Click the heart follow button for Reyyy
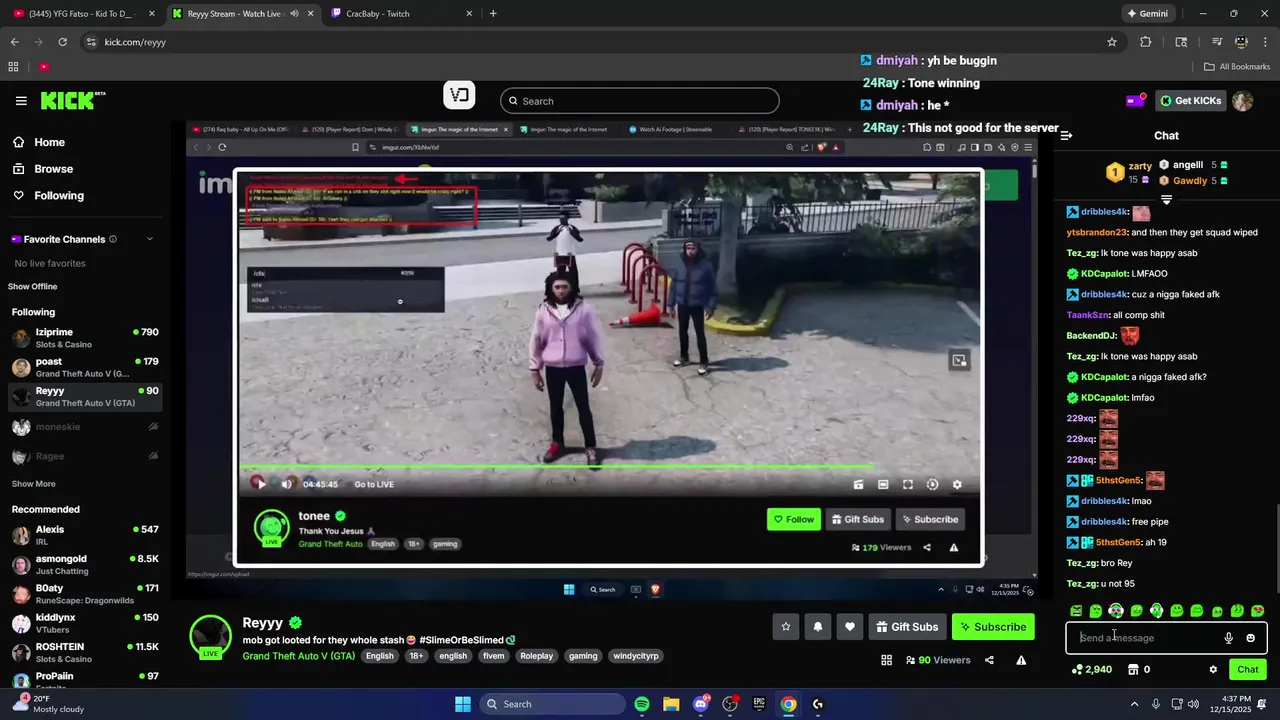The image size is (1280, 720). tap(850, 627)
